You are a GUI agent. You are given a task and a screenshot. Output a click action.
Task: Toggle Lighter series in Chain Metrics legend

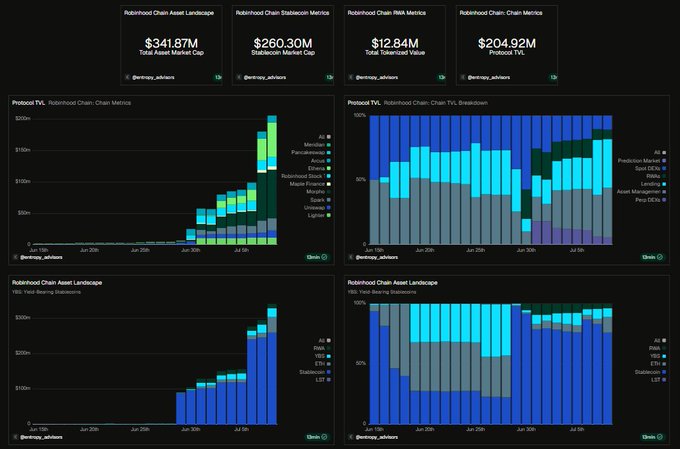(319, 216)
